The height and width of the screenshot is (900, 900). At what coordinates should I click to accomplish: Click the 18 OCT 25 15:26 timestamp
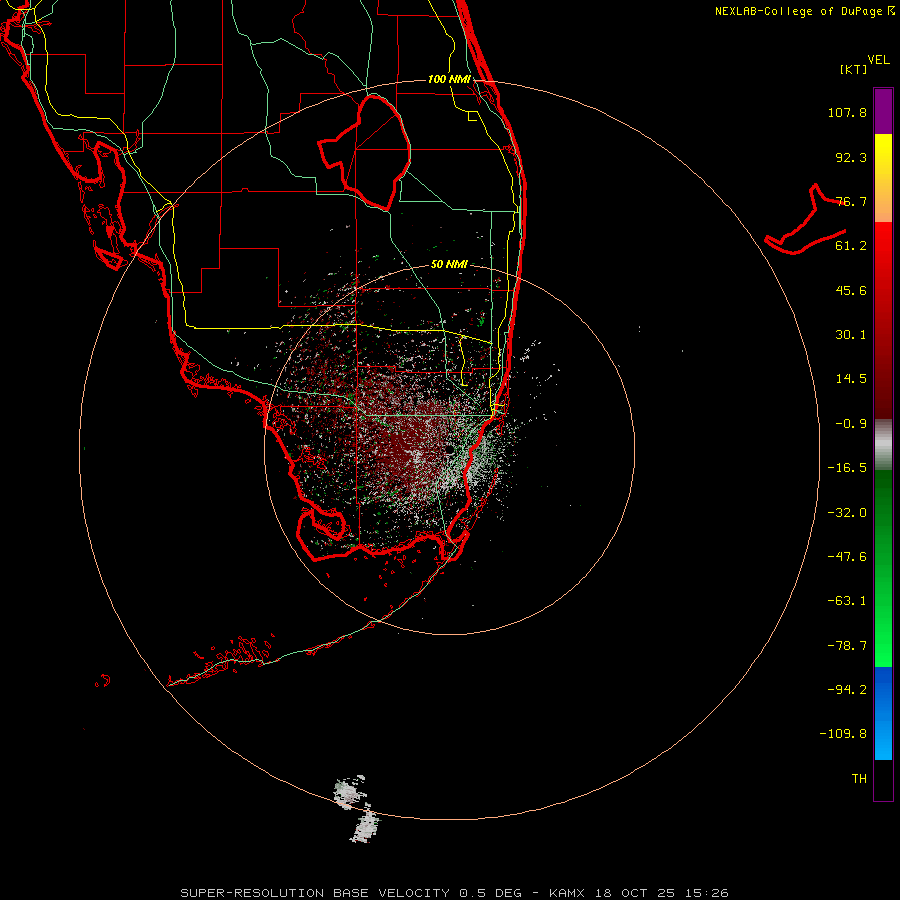coord(662,893)
